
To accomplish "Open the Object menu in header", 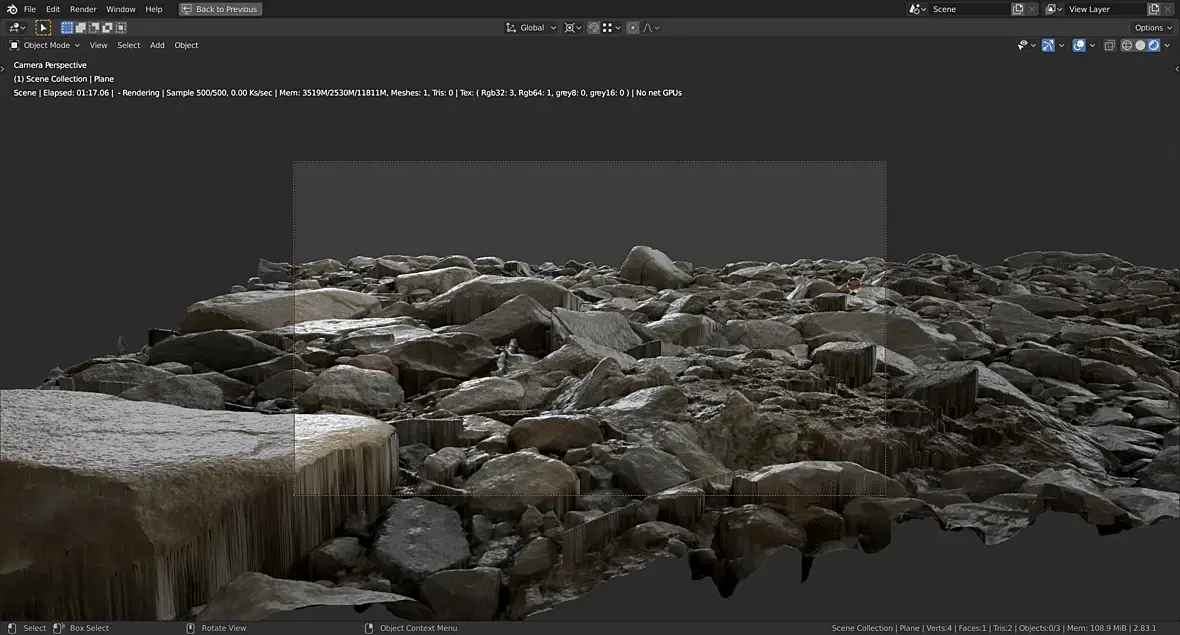I will click(186, 45).
